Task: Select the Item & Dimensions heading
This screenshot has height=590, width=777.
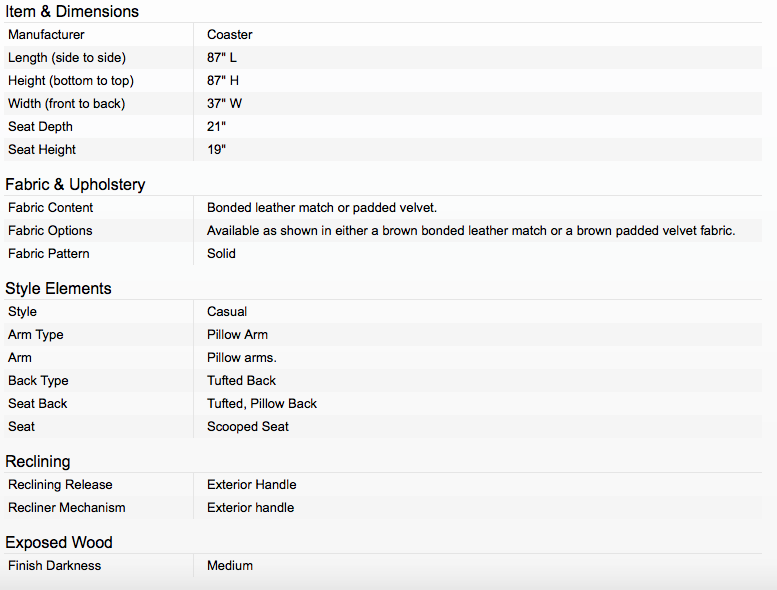Action: pyautogui.click(x=72, y=11)
